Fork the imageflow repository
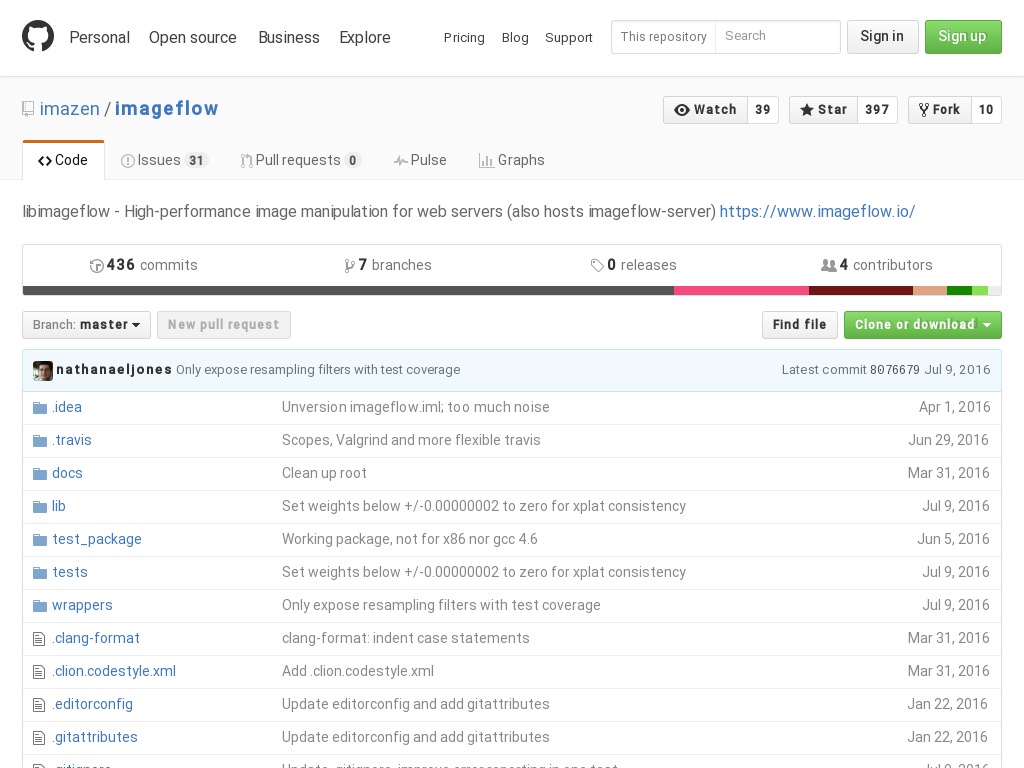Screen dimensions: 1024x768 pyautogui.click(x=940, y=110)
